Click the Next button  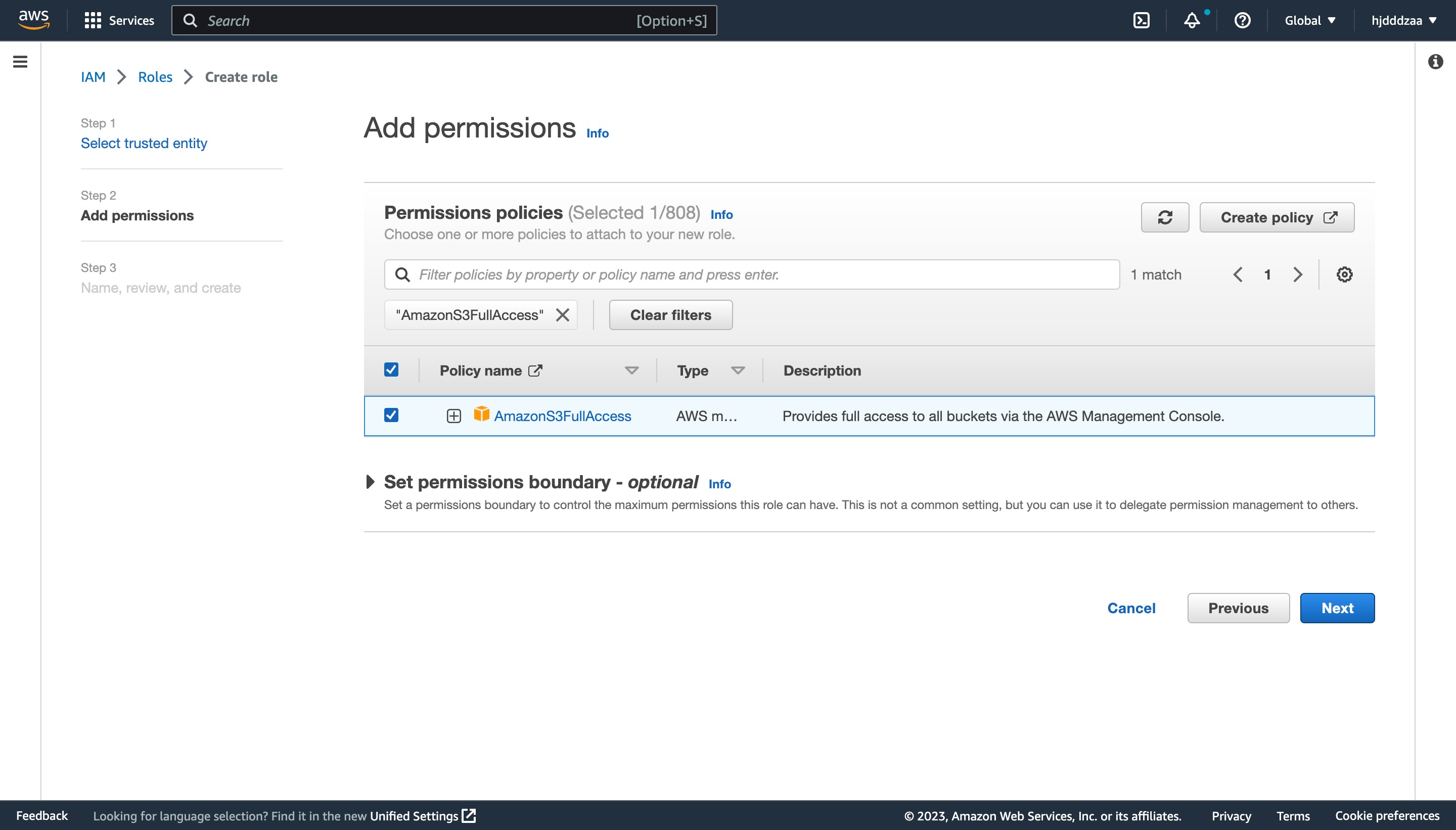[1337, 608]
